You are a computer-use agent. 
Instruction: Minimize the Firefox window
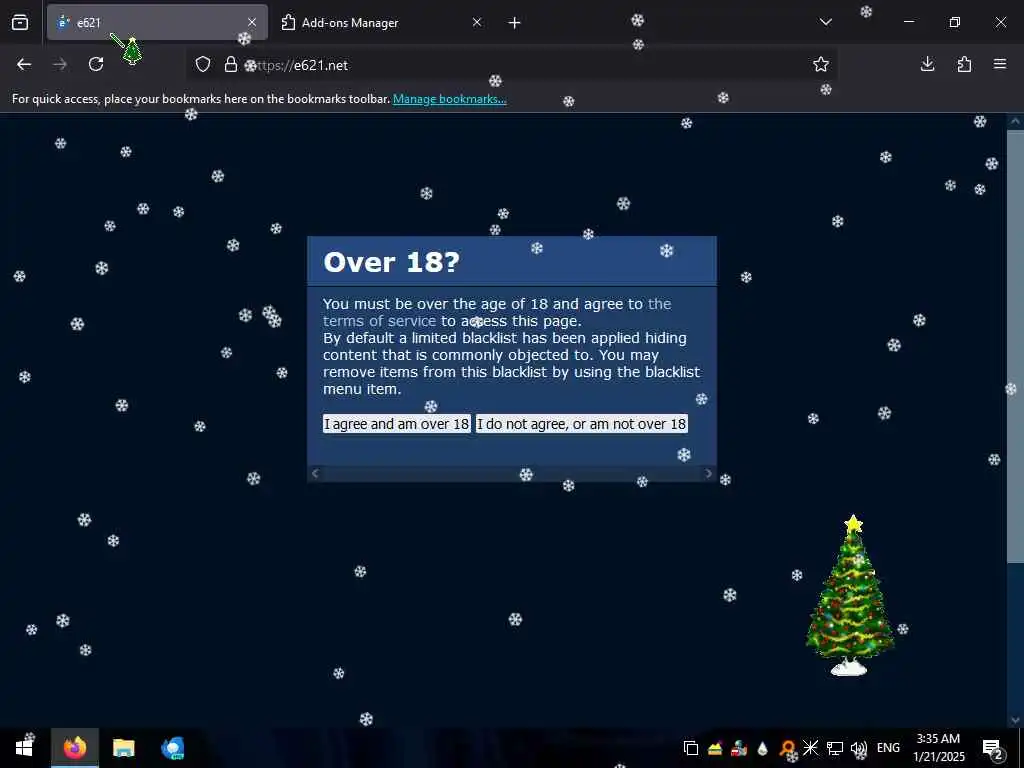pos(909,22)
